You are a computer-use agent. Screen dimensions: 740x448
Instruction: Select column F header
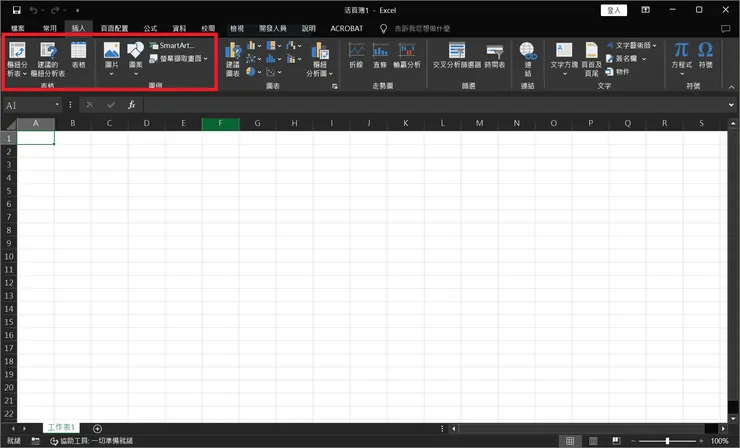pos(220,123)
